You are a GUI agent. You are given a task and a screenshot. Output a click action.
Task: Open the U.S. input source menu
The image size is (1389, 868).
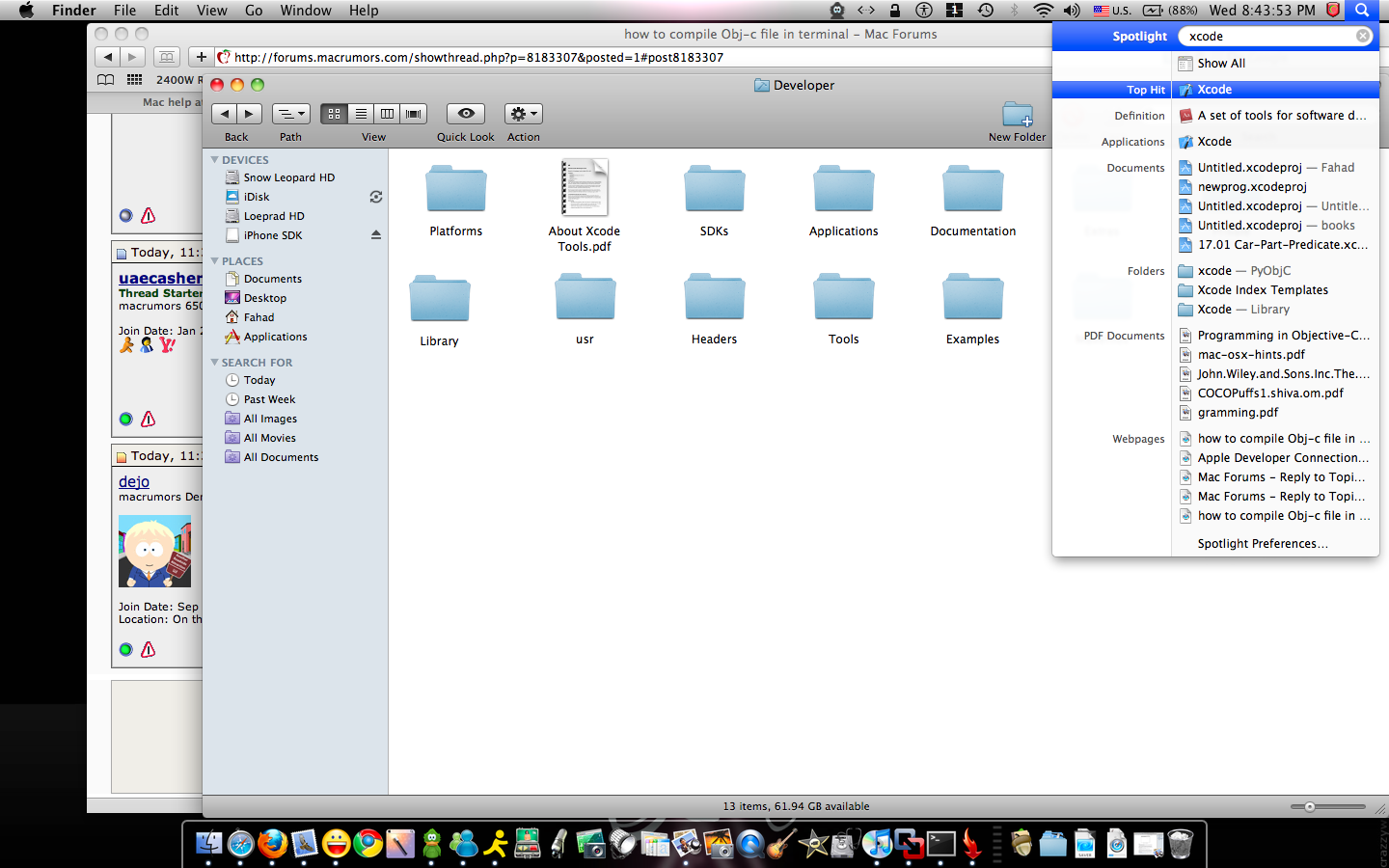click(x=1112, y=10)
